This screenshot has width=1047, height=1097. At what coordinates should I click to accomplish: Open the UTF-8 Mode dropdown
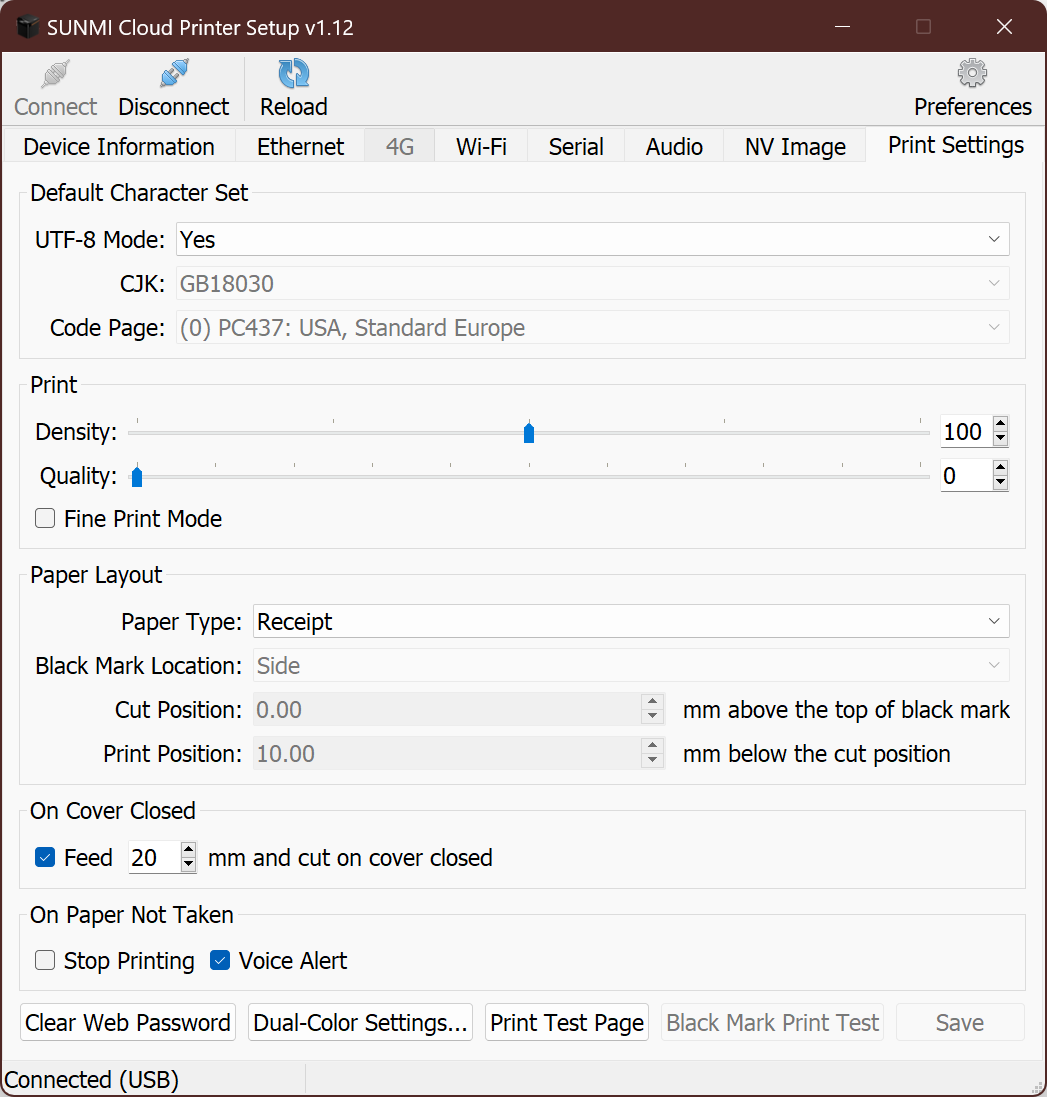592,240
